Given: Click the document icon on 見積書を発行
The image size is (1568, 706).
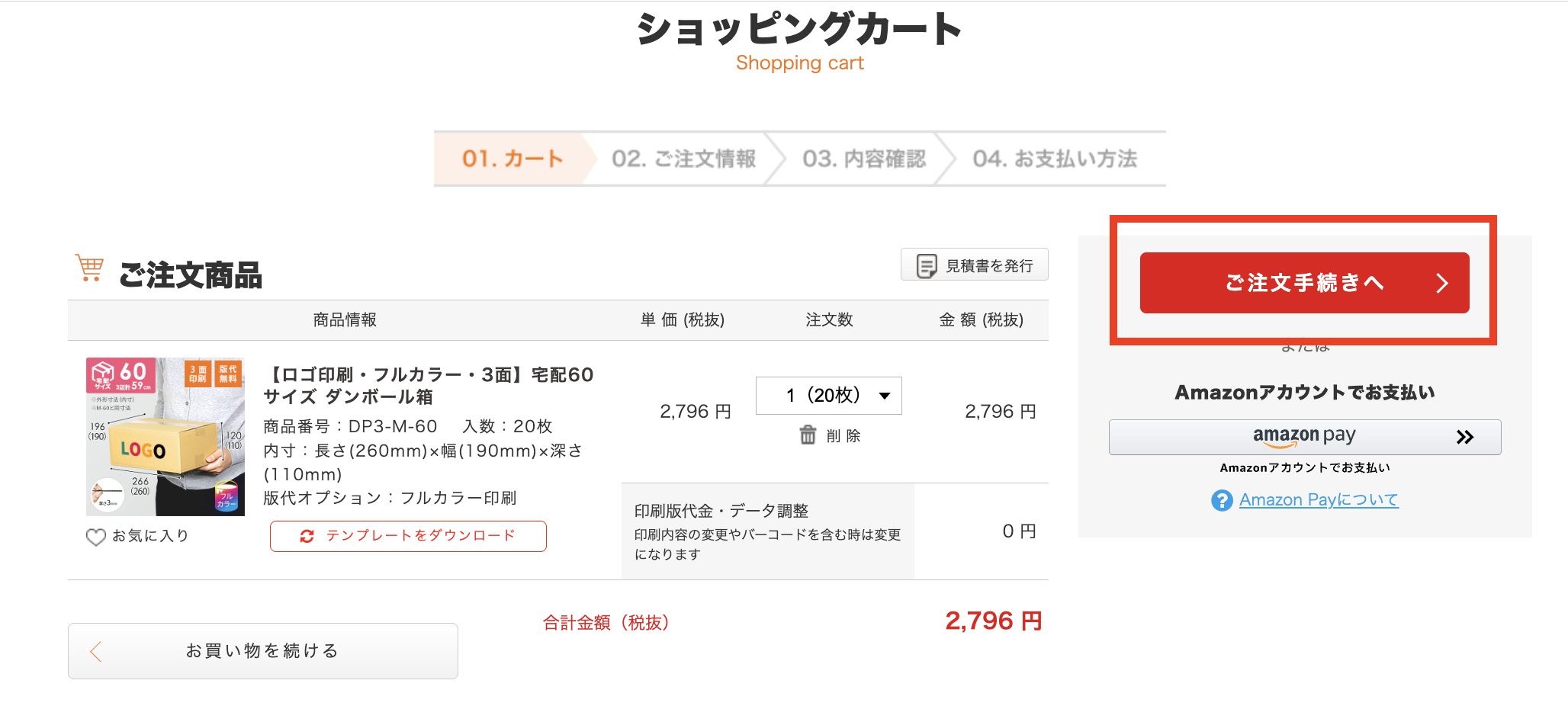Looking at the screenshot, I should pos(926,266).
